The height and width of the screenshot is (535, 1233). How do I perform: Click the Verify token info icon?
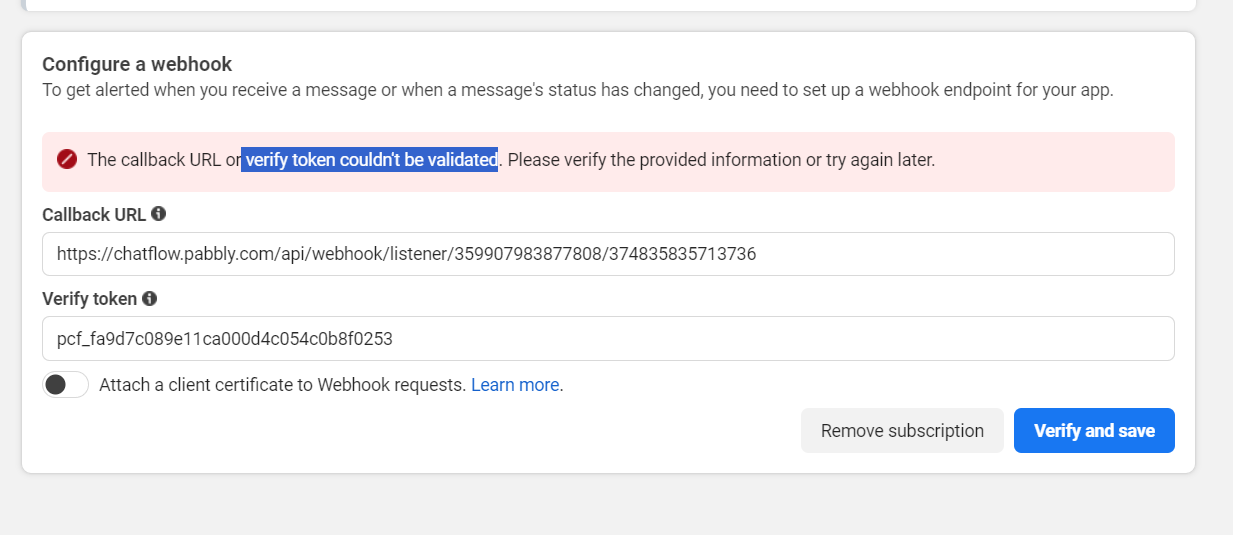coord(150,298)
